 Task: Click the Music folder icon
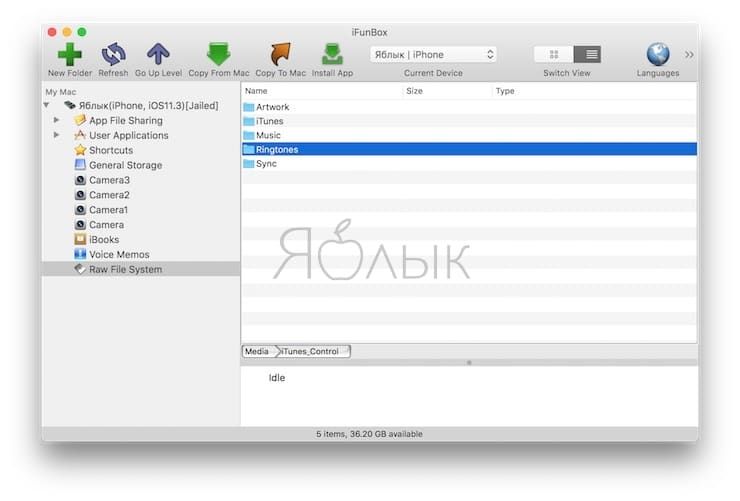pyautogui.click(x=249, y=135)
